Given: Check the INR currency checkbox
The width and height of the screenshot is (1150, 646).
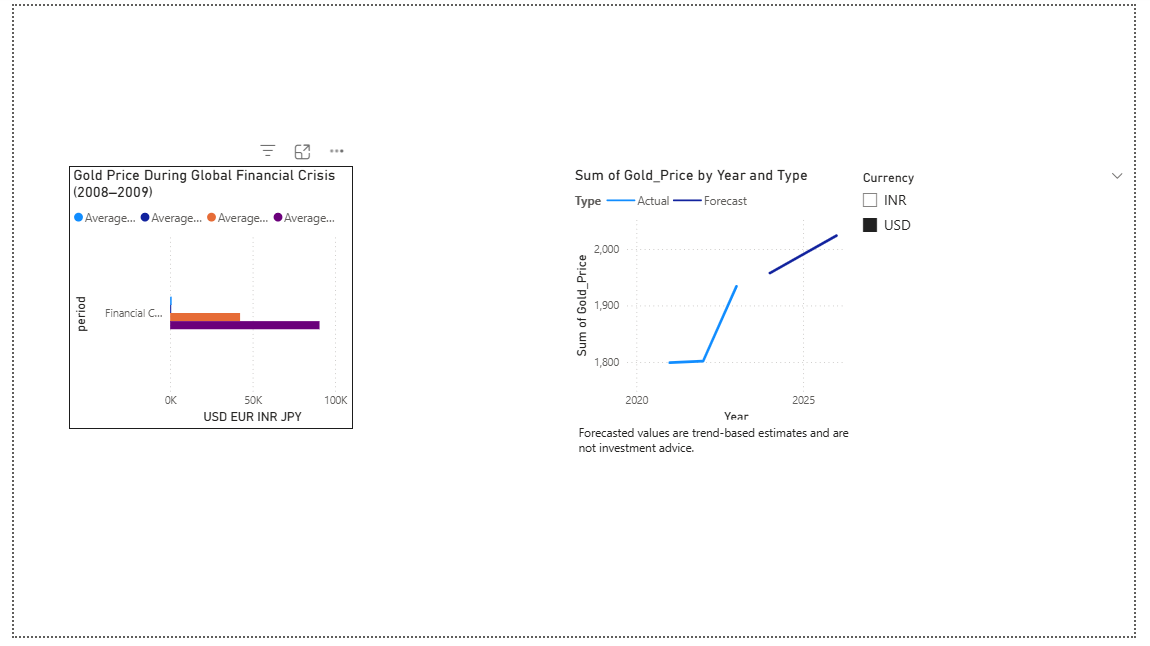Looking at the screenshot, I should tap(870, 200).
